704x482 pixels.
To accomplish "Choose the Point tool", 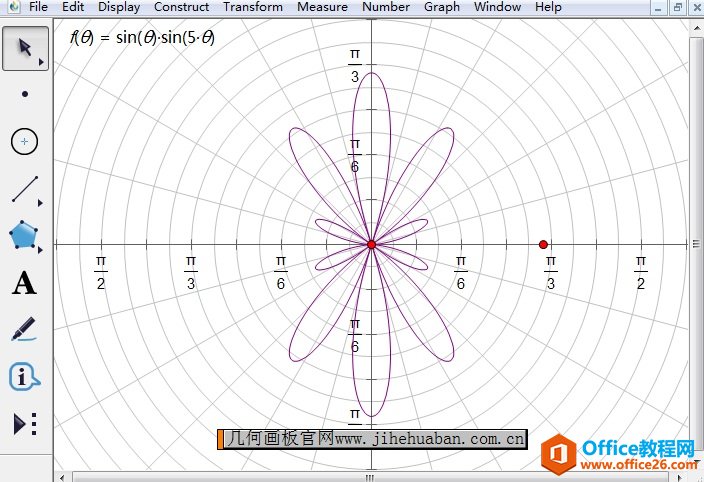I will click(x=25, y=94).
